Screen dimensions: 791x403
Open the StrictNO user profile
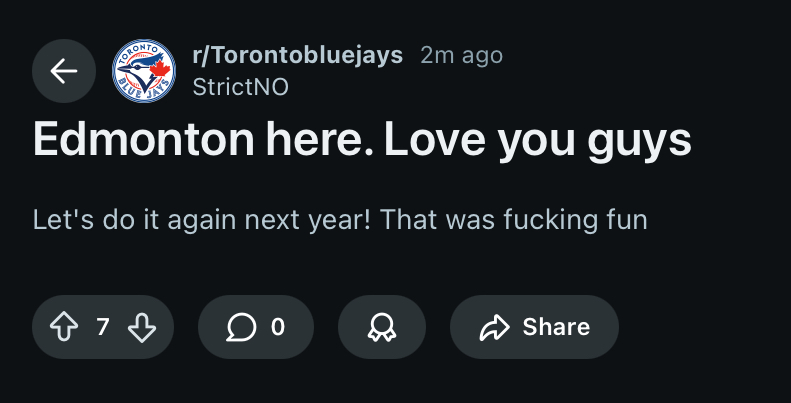(241, 87)
